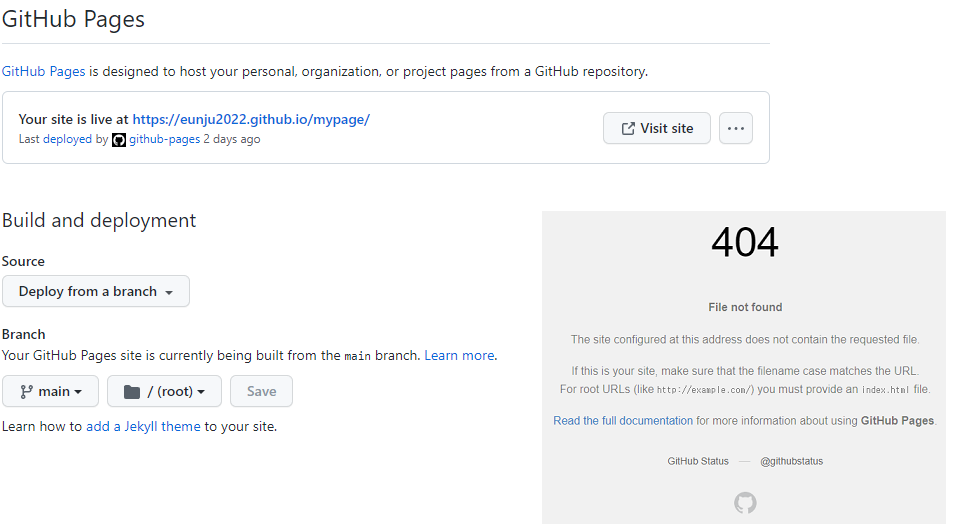
Task: Click Read the full documentation link
Action: click(x=623, y=421)
